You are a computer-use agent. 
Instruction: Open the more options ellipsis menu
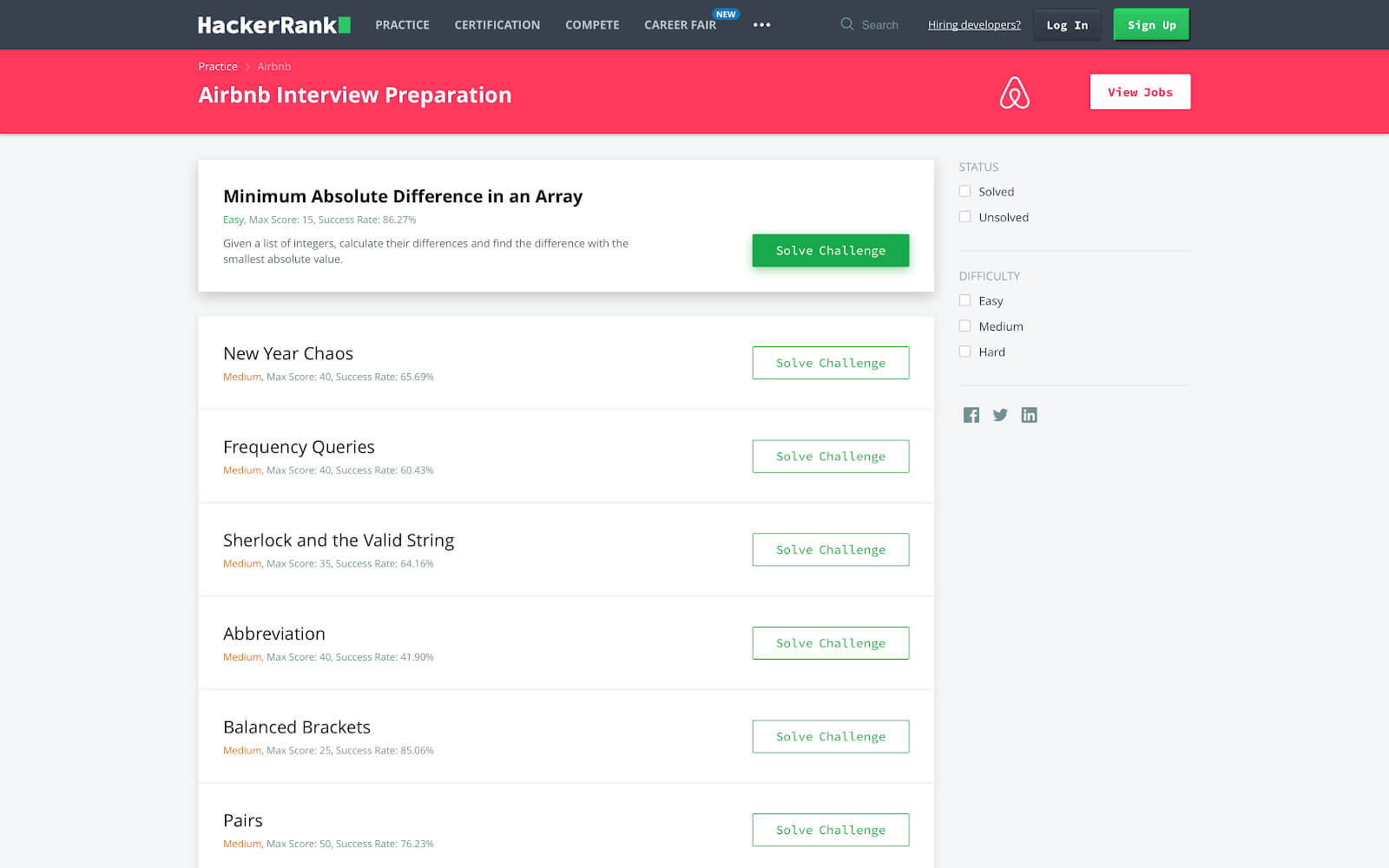[x=761, y=25]
